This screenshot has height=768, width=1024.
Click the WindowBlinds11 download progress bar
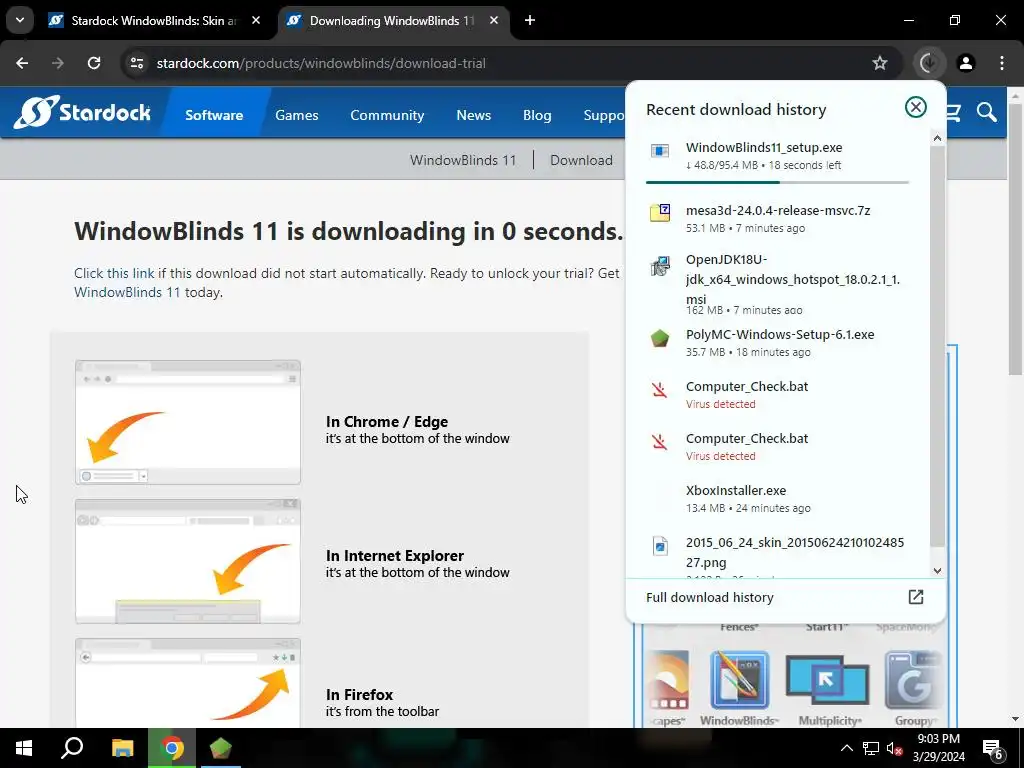[777, 182]
